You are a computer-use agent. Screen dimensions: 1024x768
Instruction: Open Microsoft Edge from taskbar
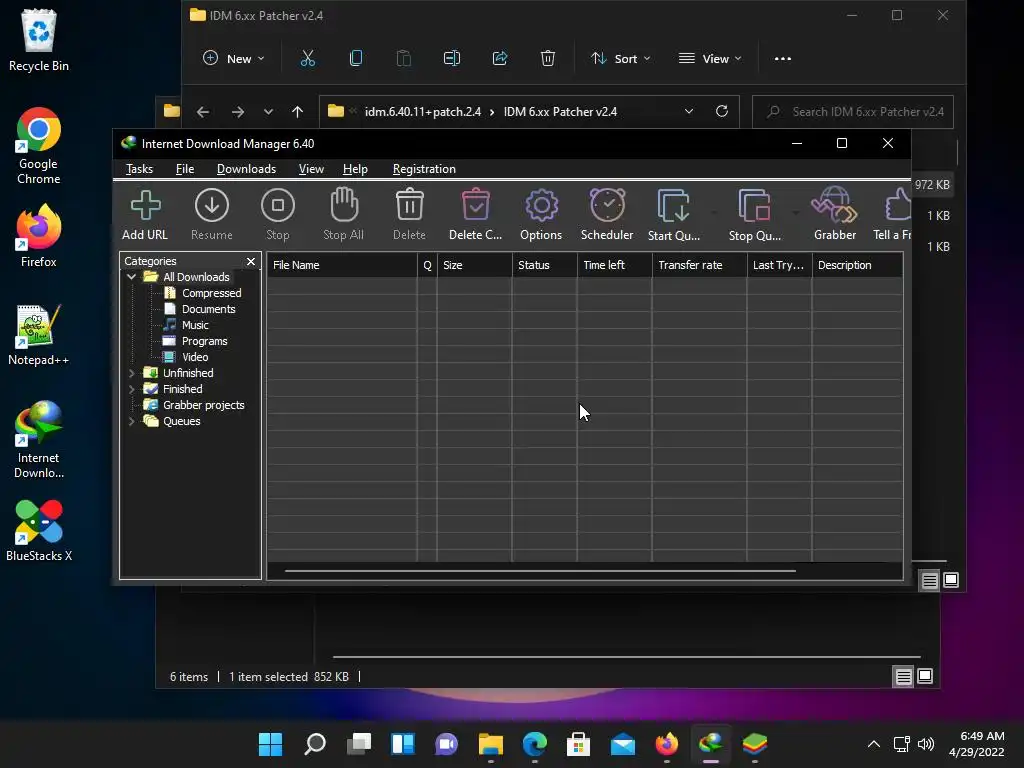(x=535, y=744)
